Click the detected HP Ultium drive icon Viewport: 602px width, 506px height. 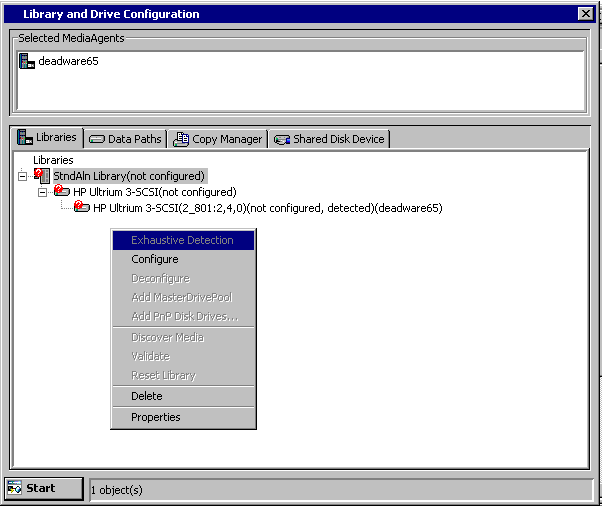click(82, 208)
